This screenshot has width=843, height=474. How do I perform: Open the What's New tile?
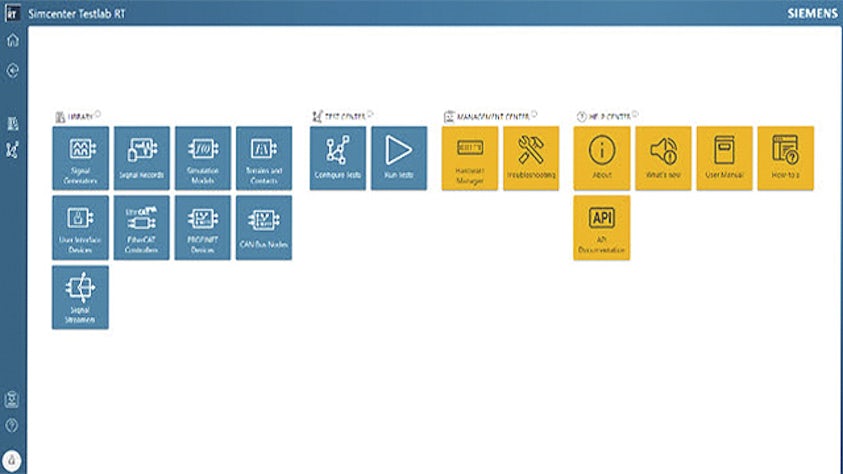click(x=663, y=157)
